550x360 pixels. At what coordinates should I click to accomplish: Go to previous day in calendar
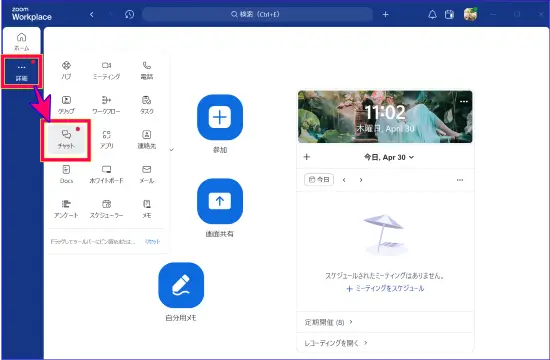click(344, 180)
